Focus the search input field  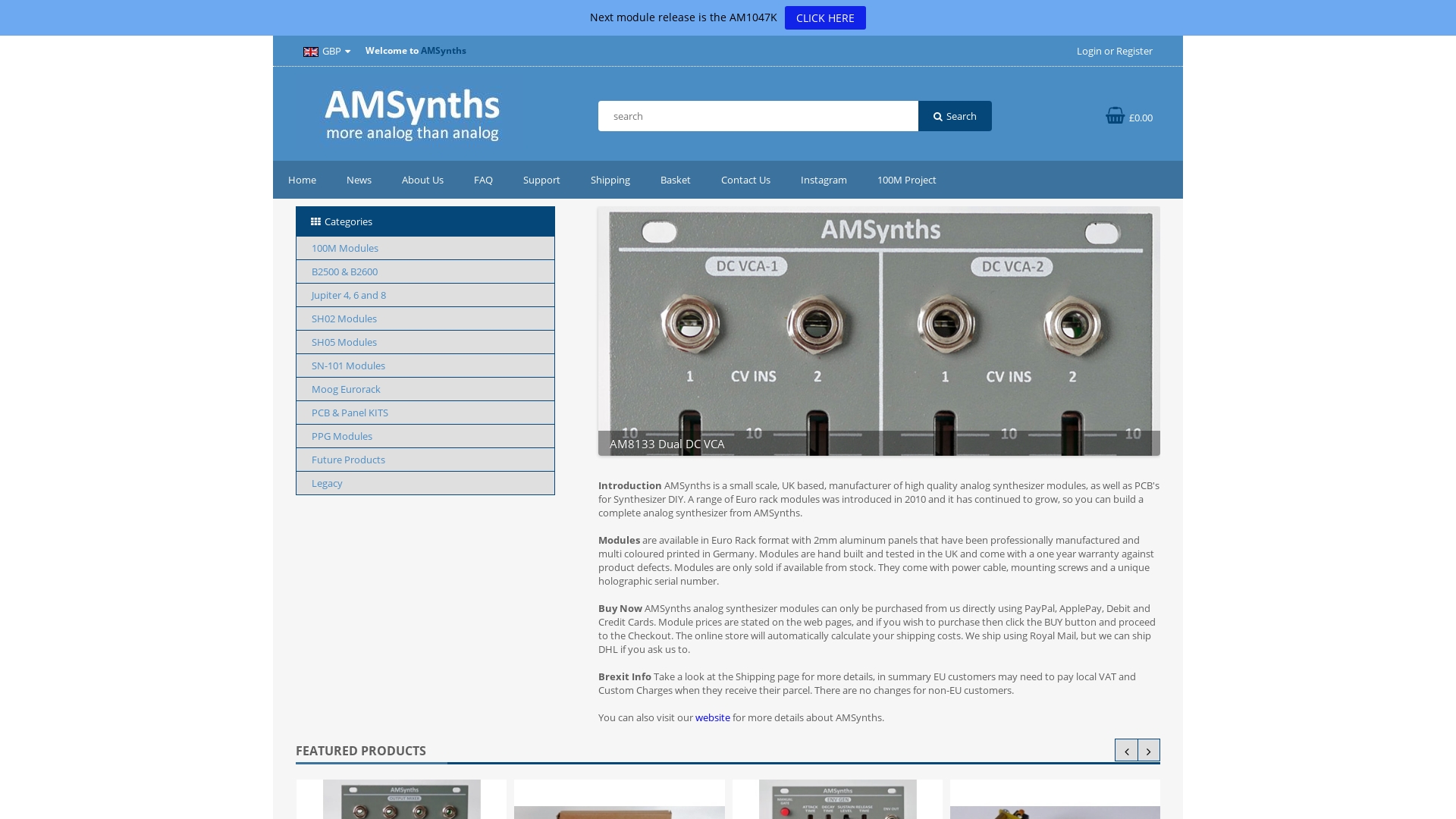[758, 116]
